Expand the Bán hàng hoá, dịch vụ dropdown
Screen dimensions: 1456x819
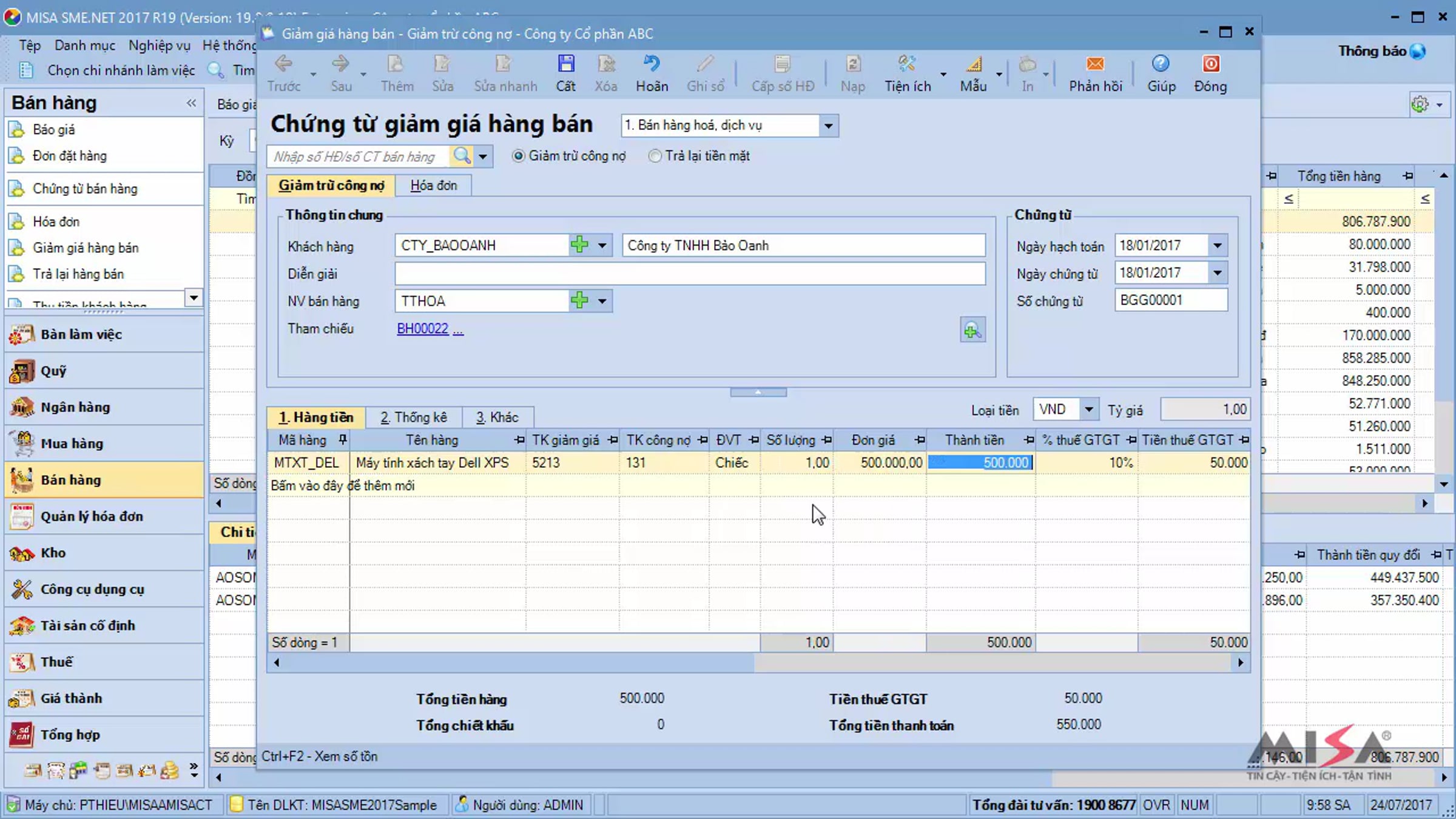828,126
